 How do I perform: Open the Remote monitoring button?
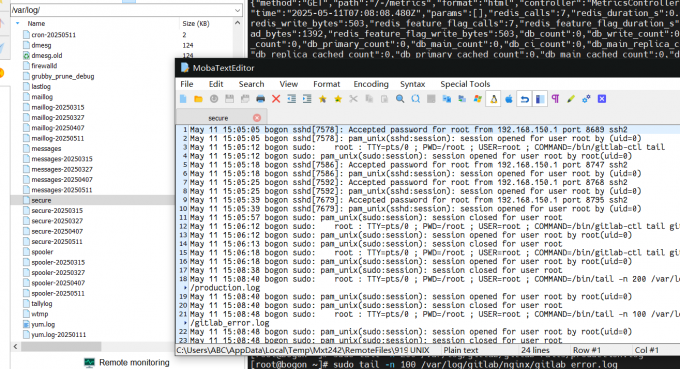127,362
